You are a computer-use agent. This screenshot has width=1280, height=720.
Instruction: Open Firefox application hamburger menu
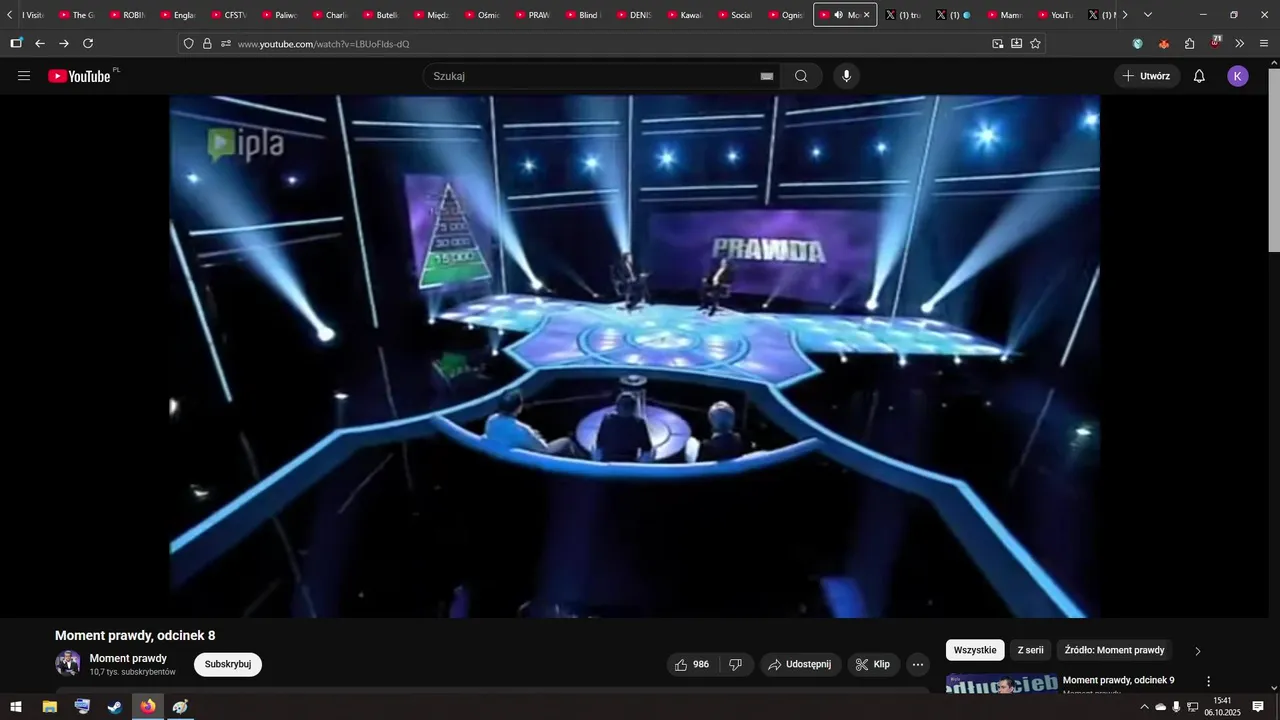pos(1264,44)
